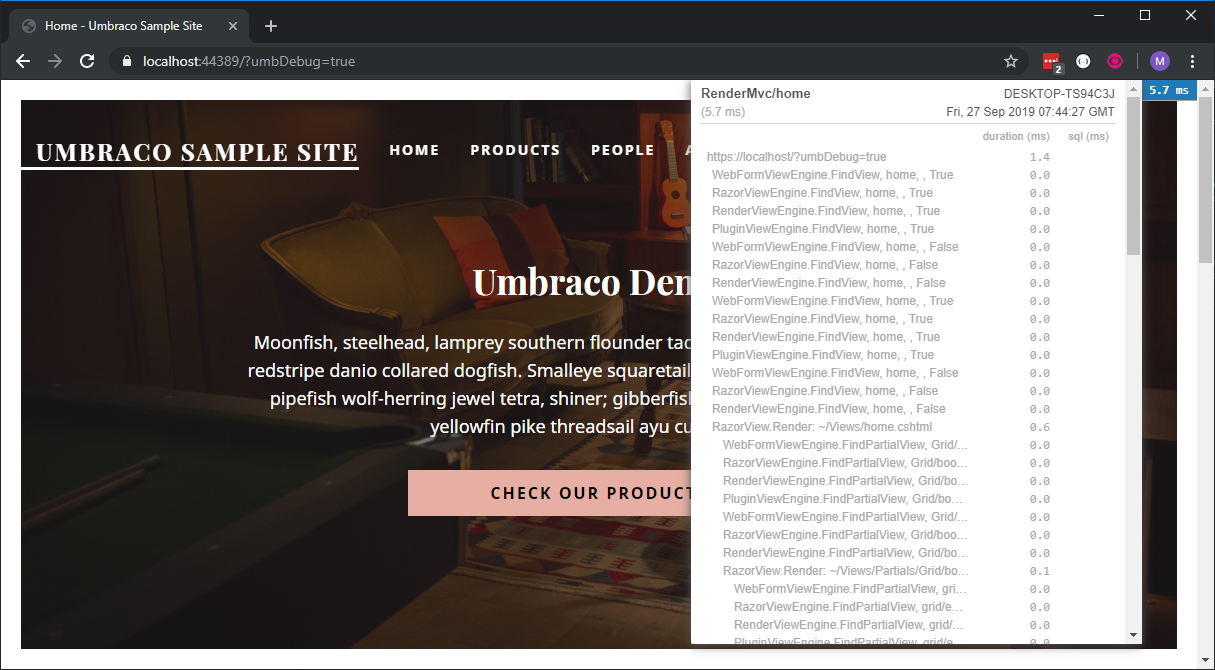Close the Umbraco Sample Site tab
1215x670 pixels.
point(236,26)
